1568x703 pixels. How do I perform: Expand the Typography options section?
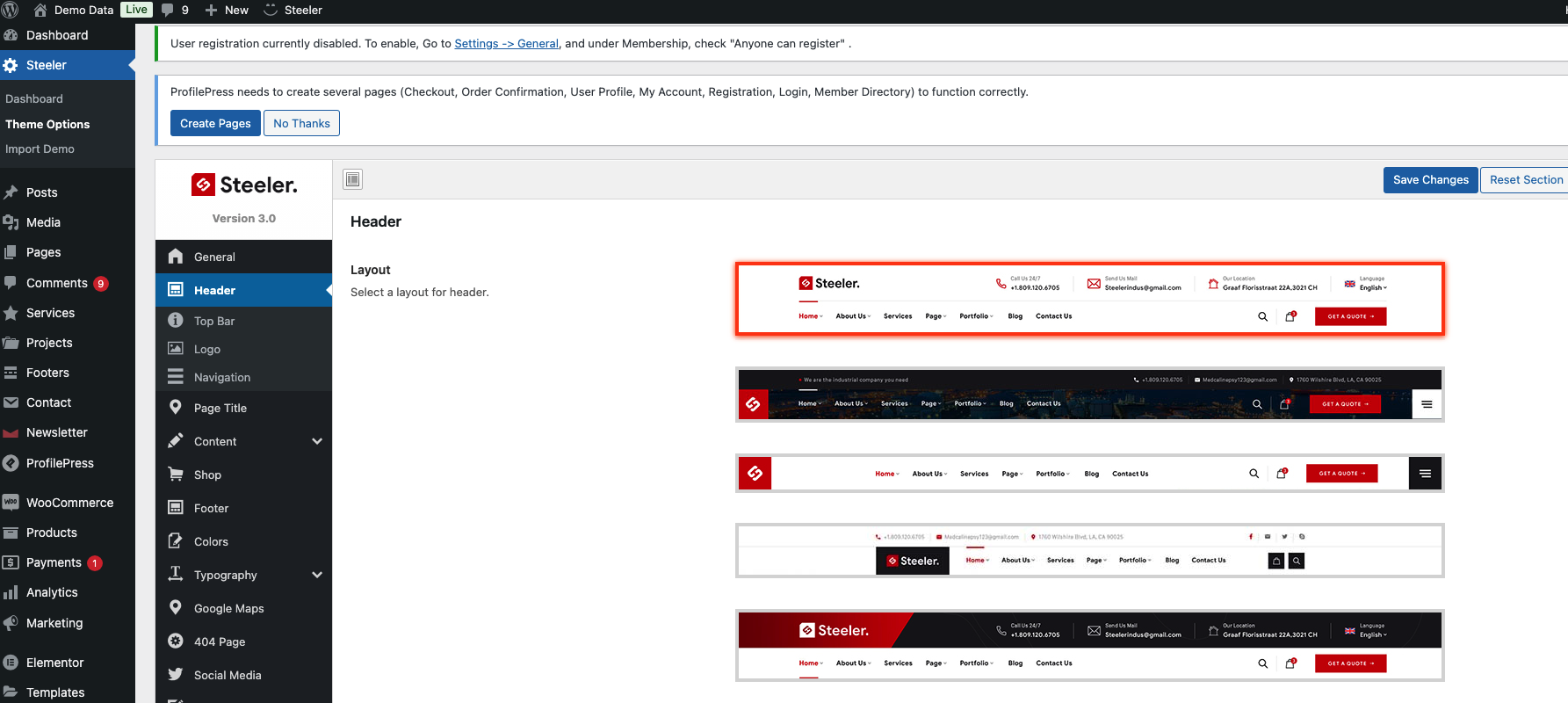point(243,575)
